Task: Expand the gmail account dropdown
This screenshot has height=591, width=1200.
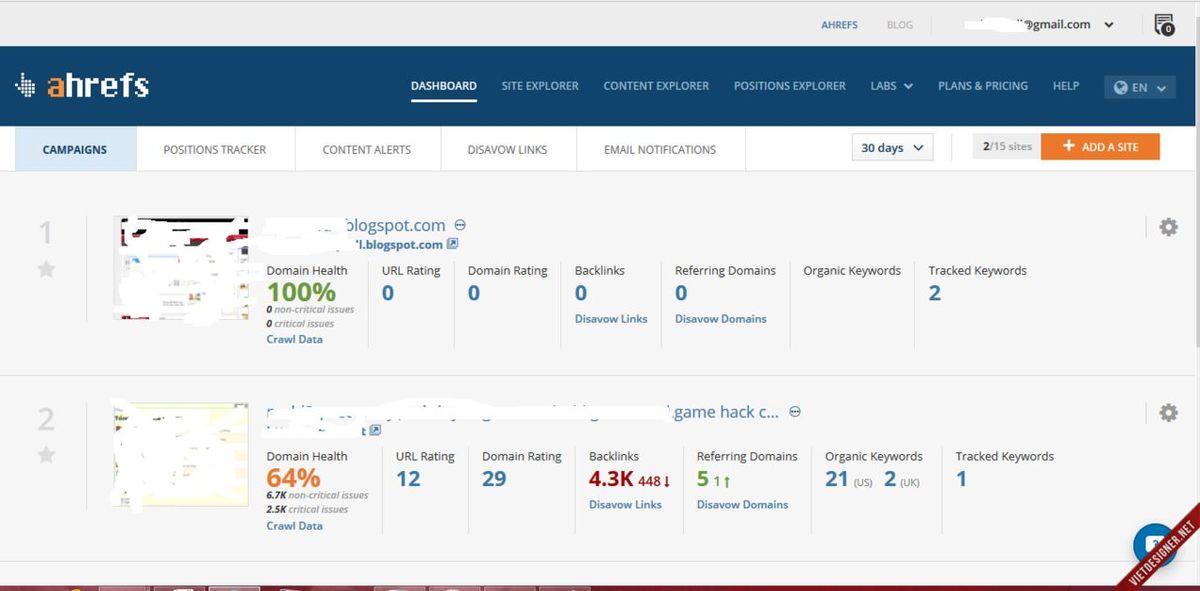Action: tap(1109, 25)
